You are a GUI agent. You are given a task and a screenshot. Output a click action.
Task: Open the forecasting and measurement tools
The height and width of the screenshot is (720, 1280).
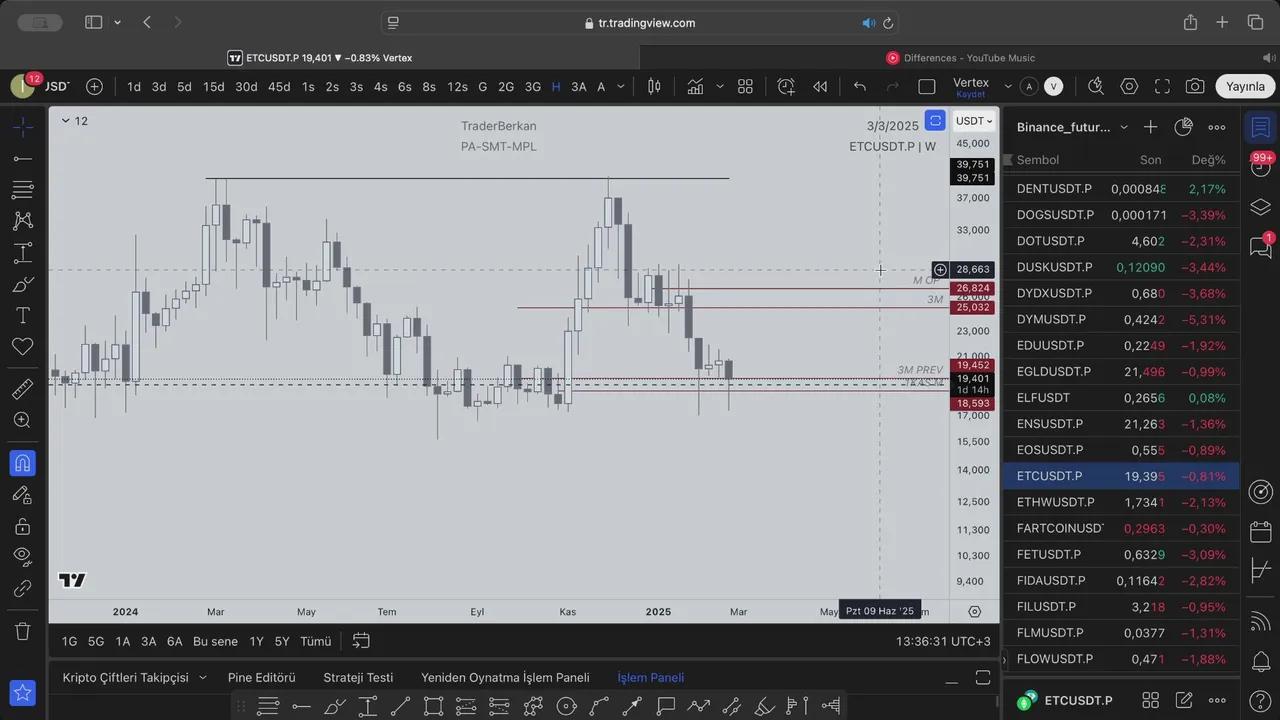(x=22, y=253)
